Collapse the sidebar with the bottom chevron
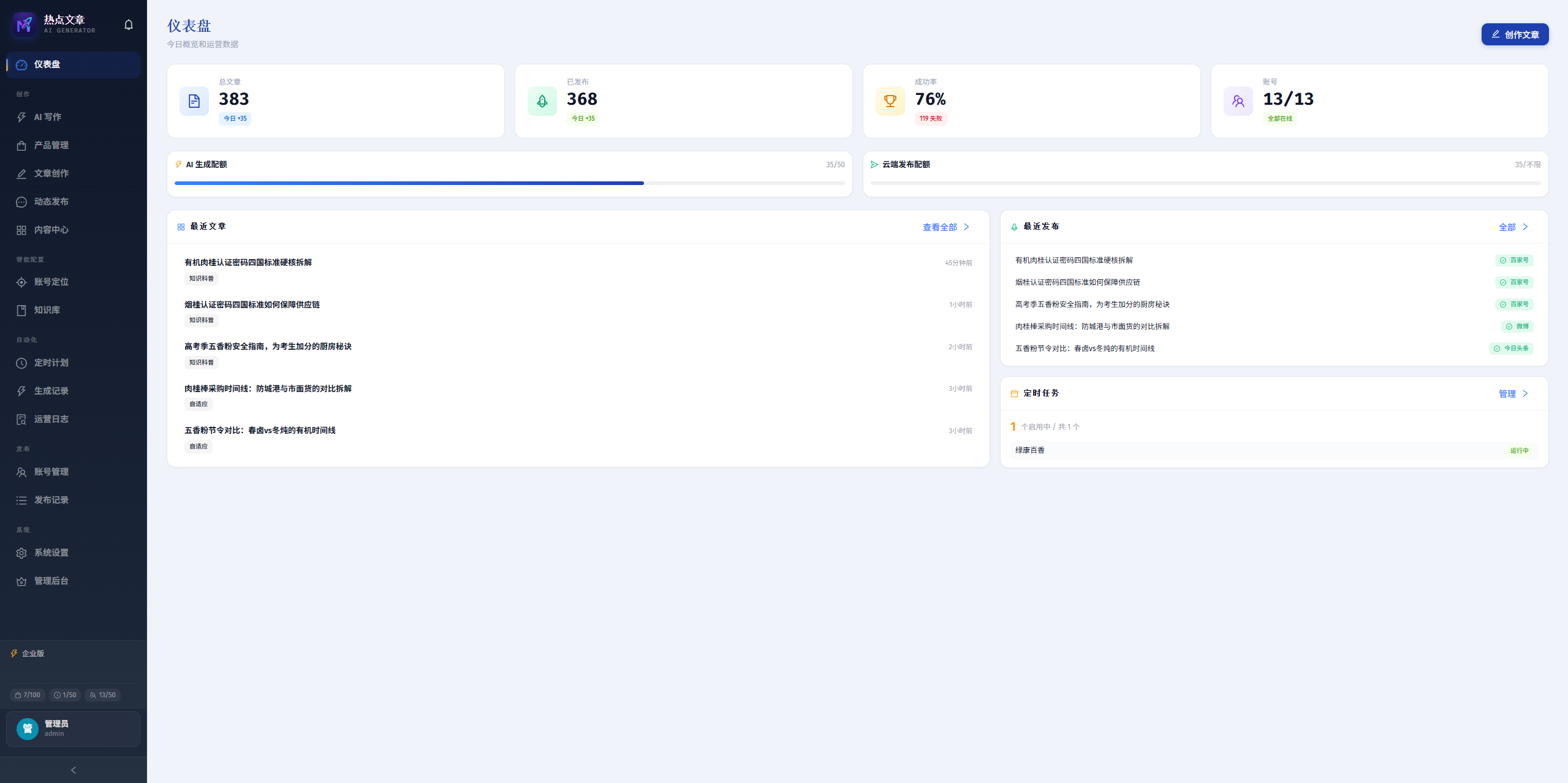Viewport: 1568px width, 783px height. (x=74, y=770)
